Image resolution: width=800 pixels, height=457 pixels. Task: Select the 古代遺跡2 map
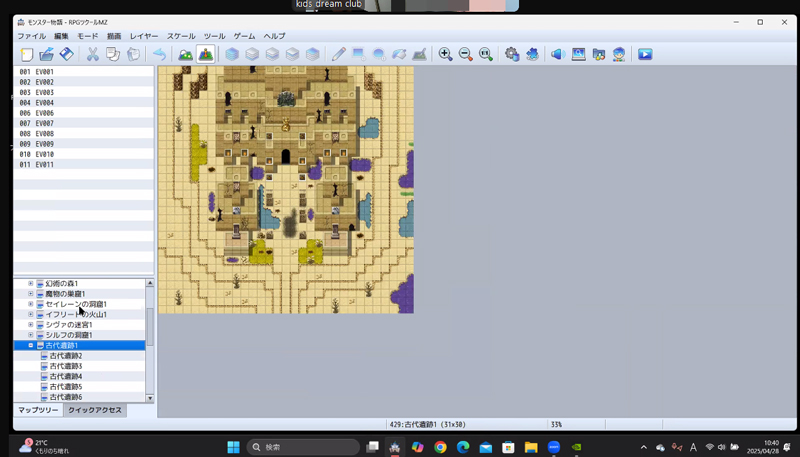pos(66,356)
